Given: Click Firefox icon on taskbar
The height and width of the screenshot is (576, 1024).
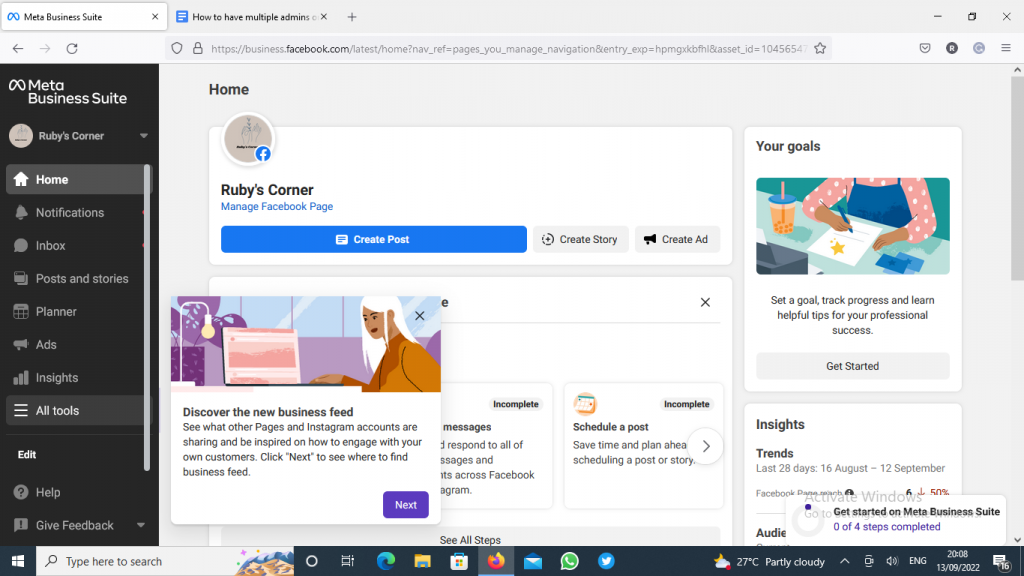Looking at the screenshot, I should (496, 561).
